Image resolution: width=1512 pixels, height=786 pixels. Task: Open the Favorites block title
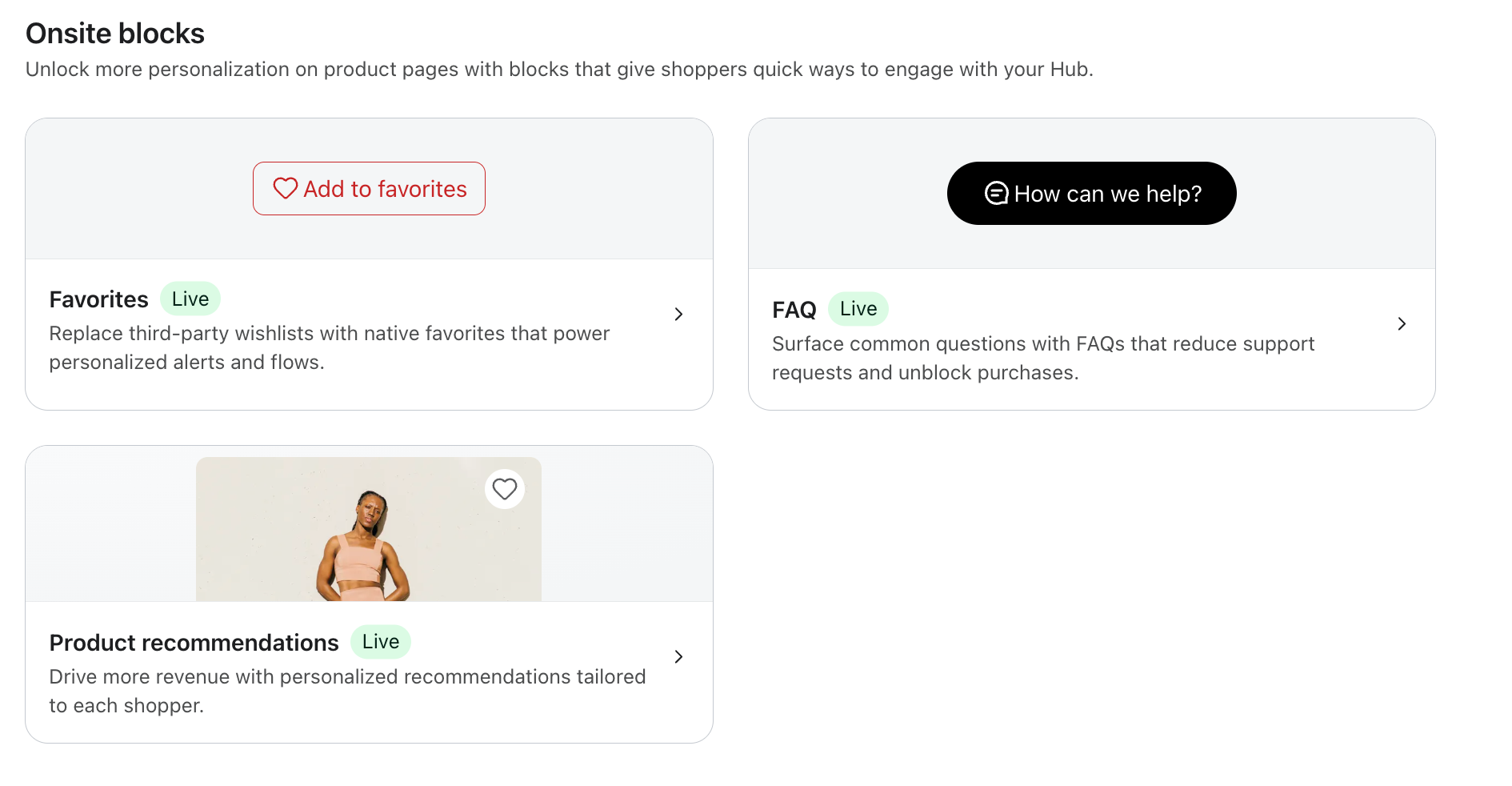[98, 299]
